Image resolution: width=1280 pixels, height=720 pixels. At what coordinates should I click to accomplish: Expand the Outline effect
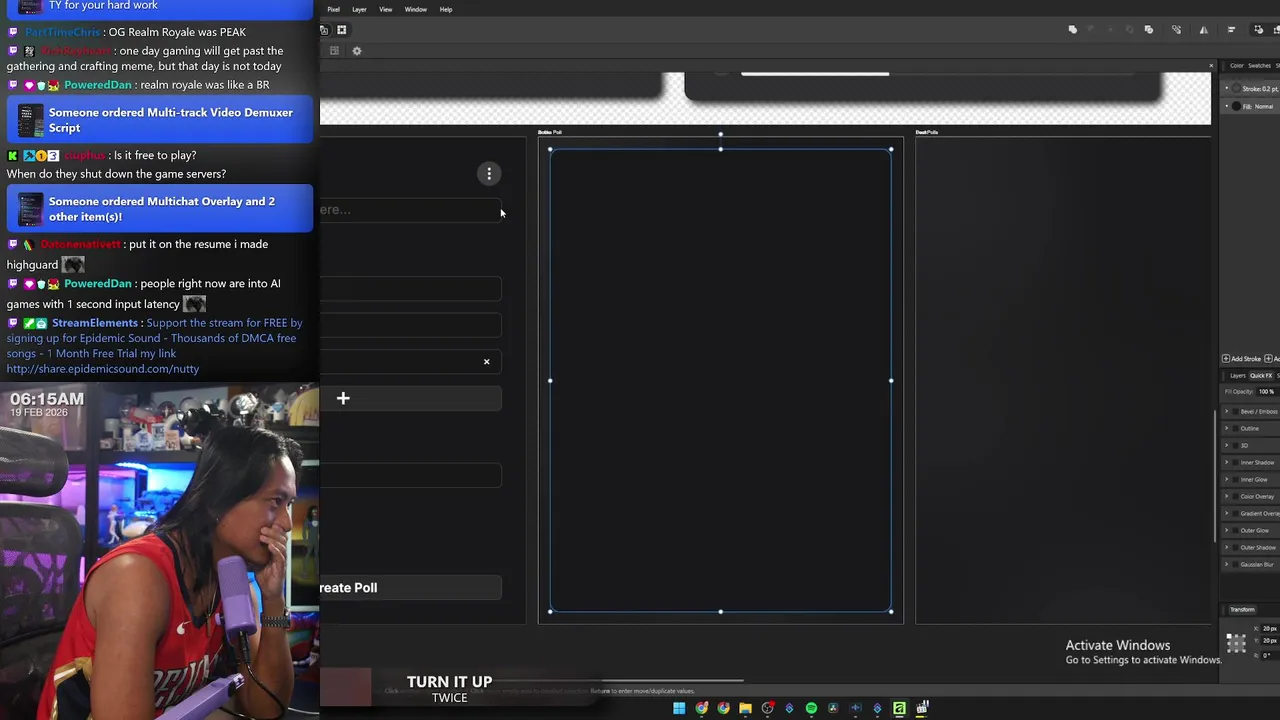point(1227,429)
